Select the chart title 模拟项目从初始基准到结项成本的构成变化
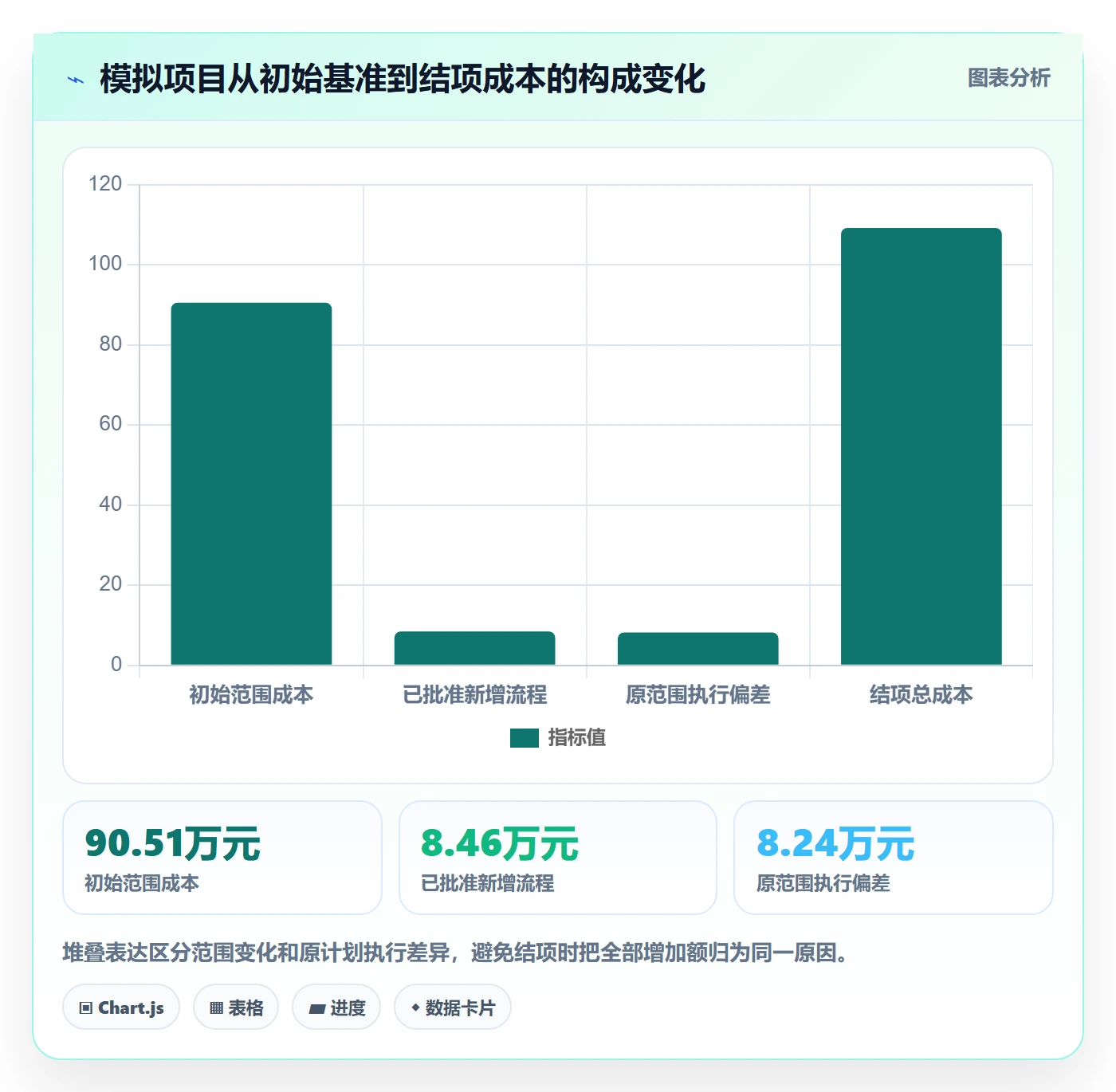Image resolution: width=1116 pixels, height=1092 pixels. coord(403,79)
